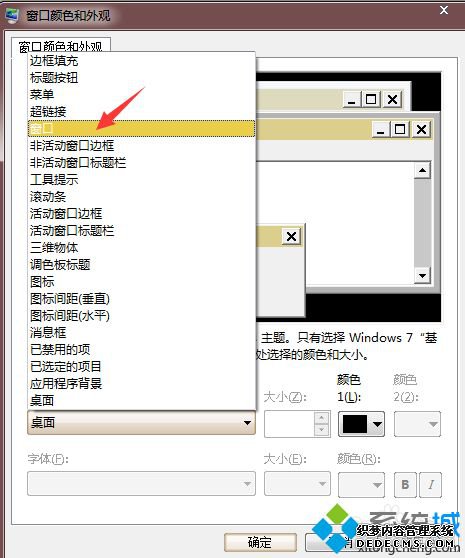The height and width of the screenshot is (558, 465).
Task: Click the Bold B font button
Action: click(x=405, y=484)
